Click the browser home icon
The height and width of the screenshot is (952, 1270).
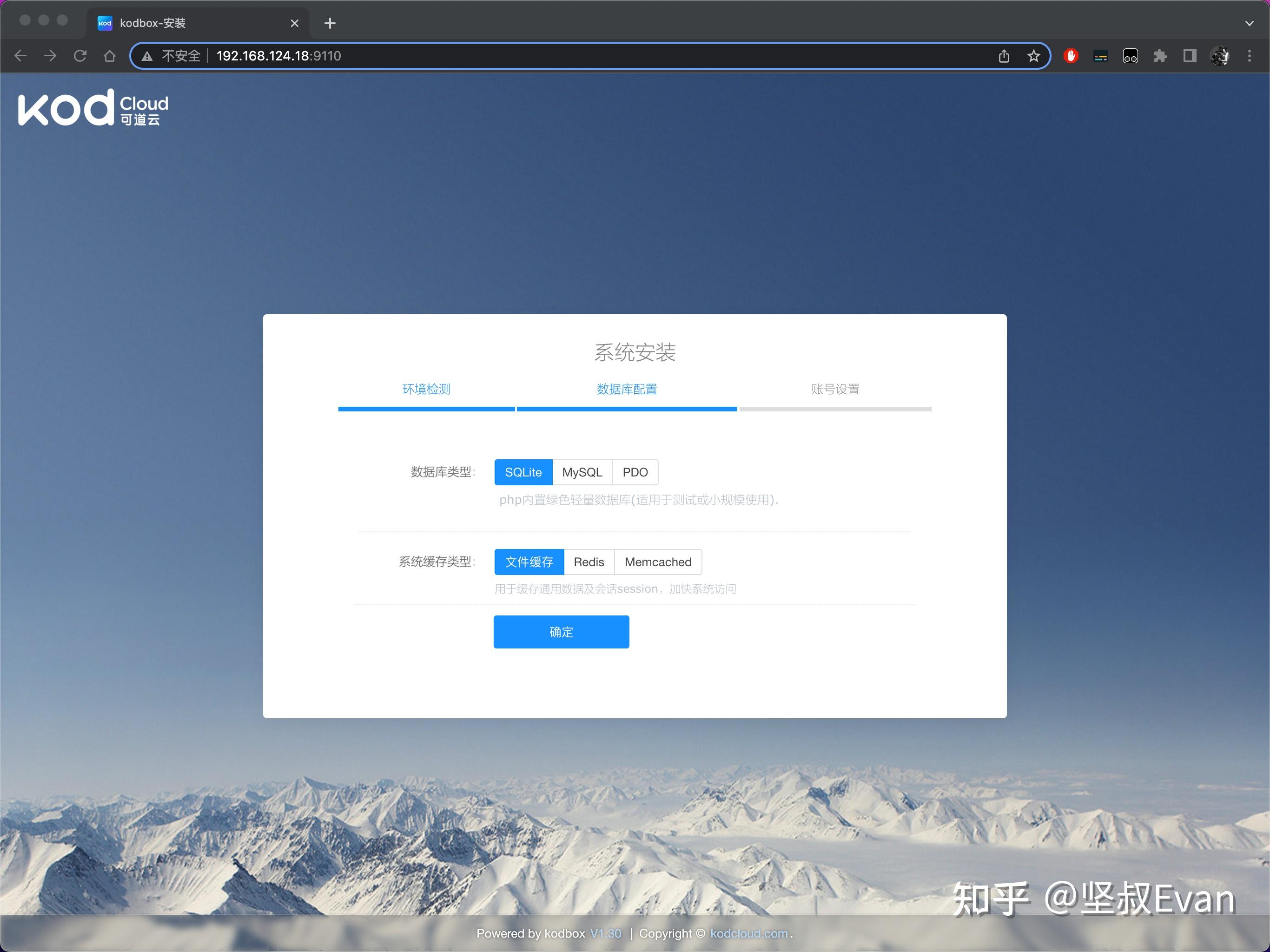(x=109, y=56)
